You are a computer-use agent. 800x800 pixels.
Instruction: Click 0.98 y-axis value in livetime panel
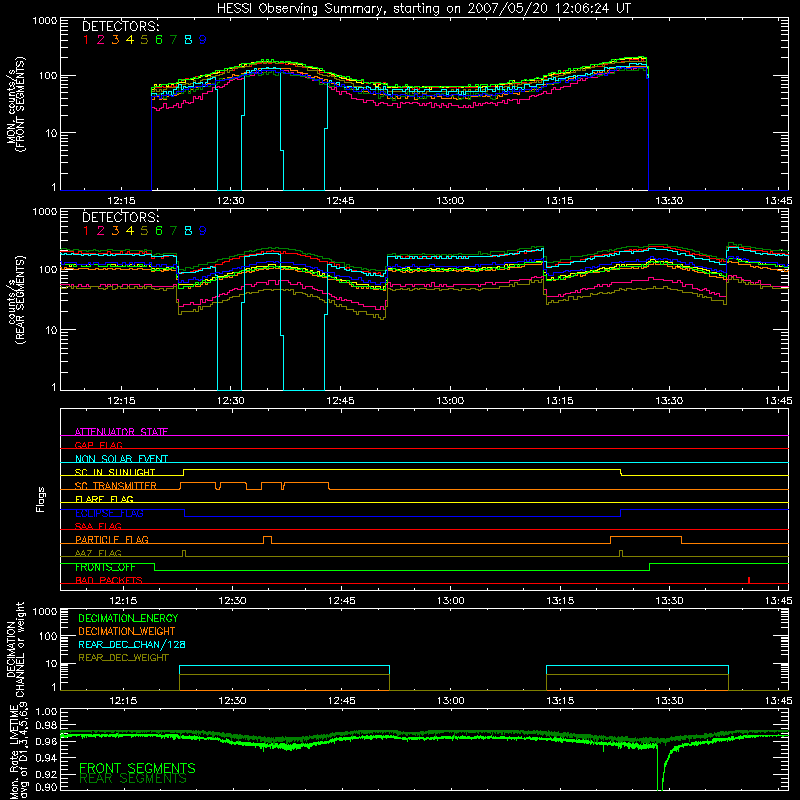46,726
